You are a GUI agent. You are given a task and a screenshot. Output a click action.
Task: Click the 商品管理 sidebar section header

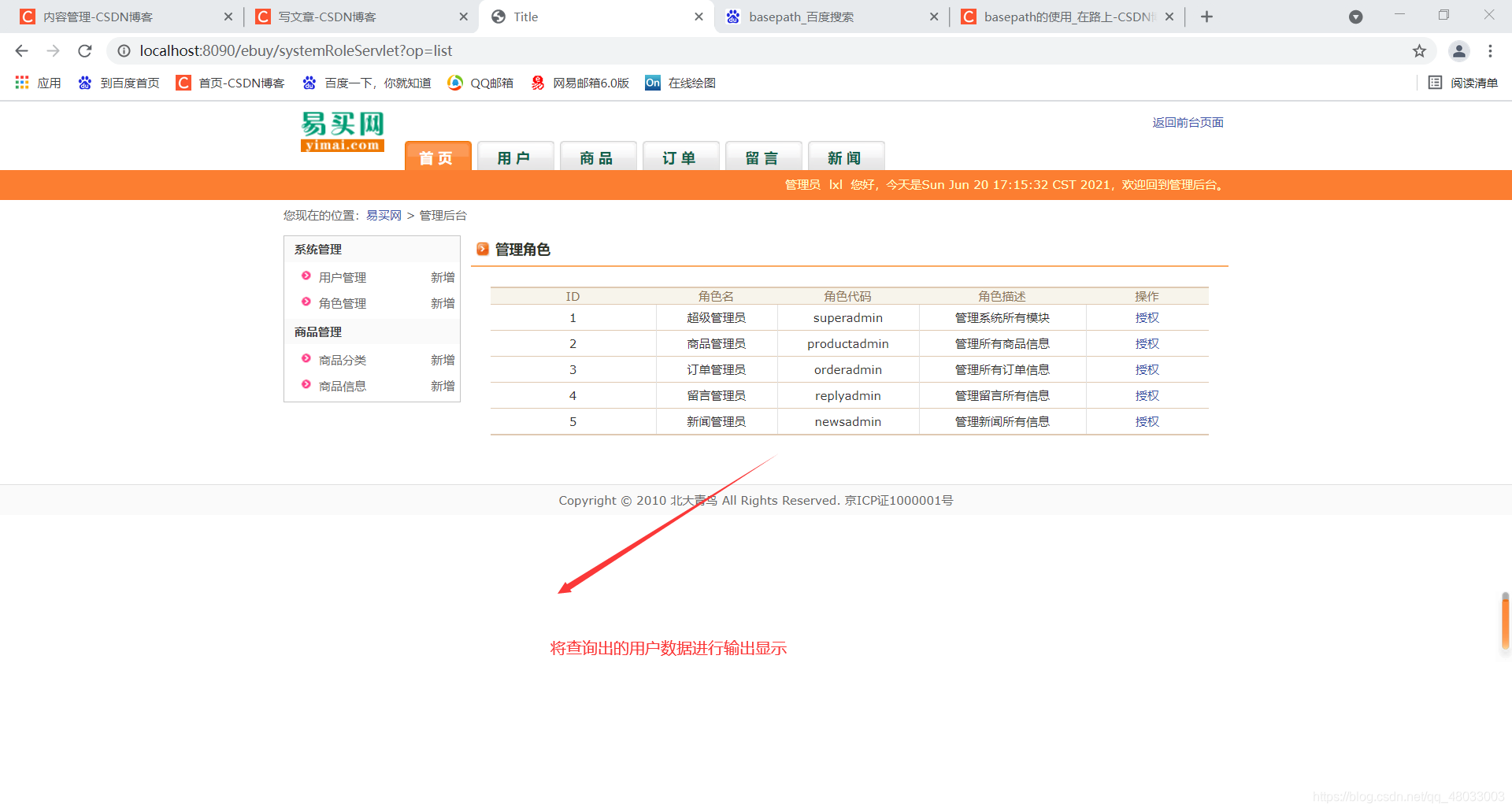pos(372,332)
